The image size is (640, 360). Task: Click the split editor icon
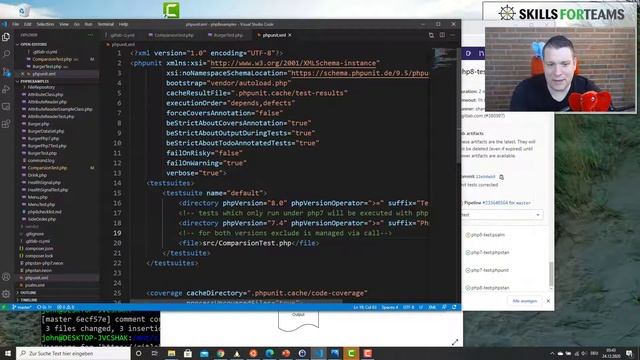[x=442, y=35]
